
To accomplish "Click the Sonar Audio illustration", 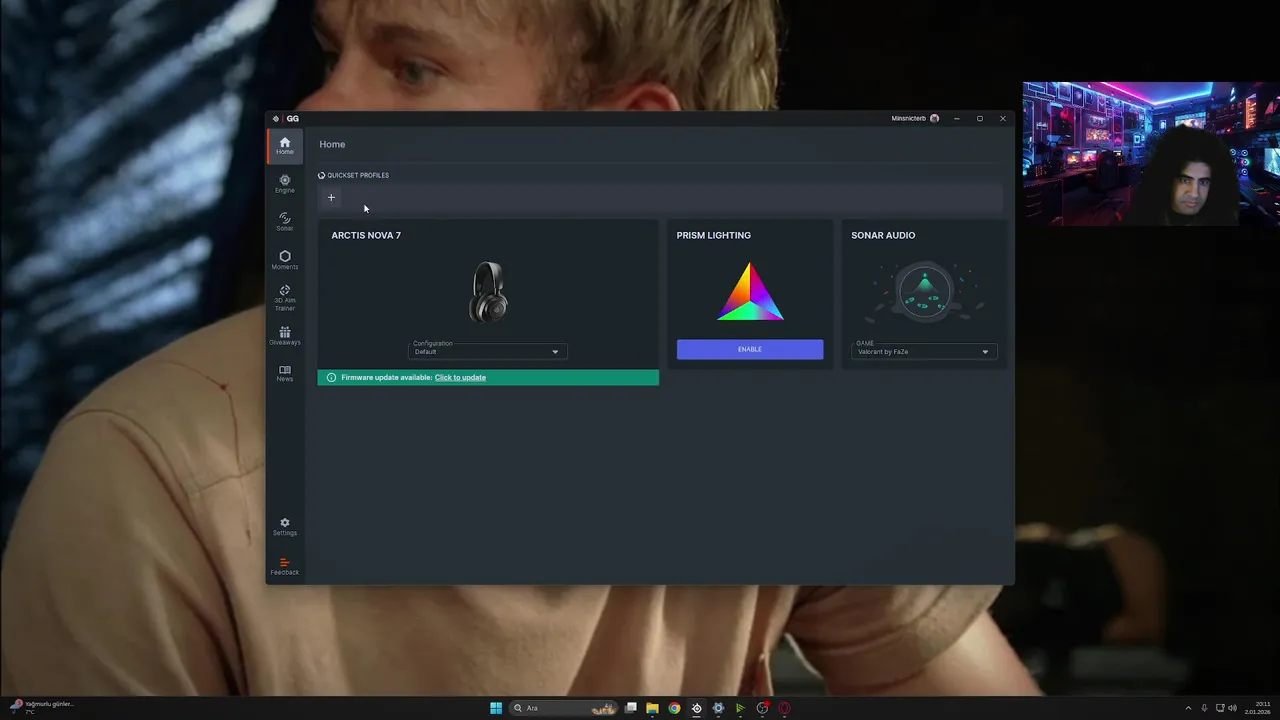I will tap(925, 292).
